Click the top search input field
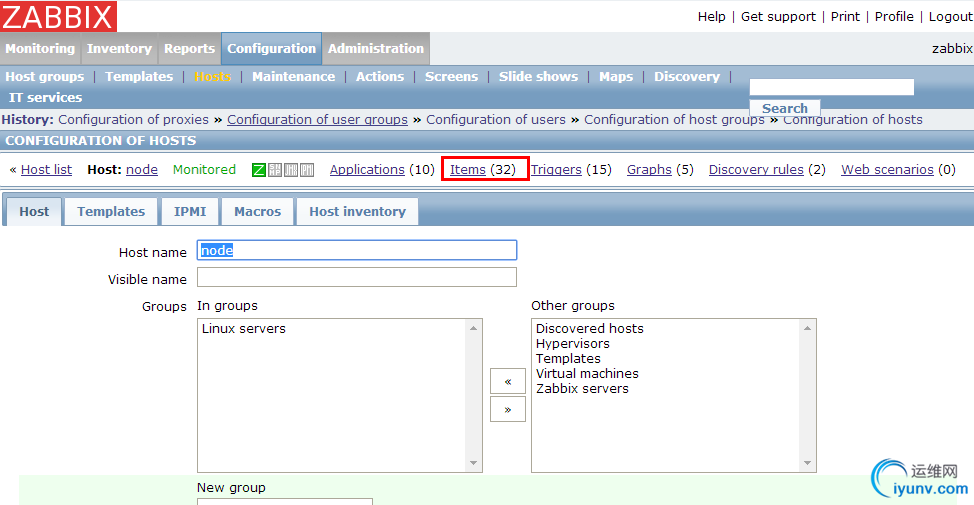The width and height of the screenshot is (974, 505). click(x=832, y=87)
